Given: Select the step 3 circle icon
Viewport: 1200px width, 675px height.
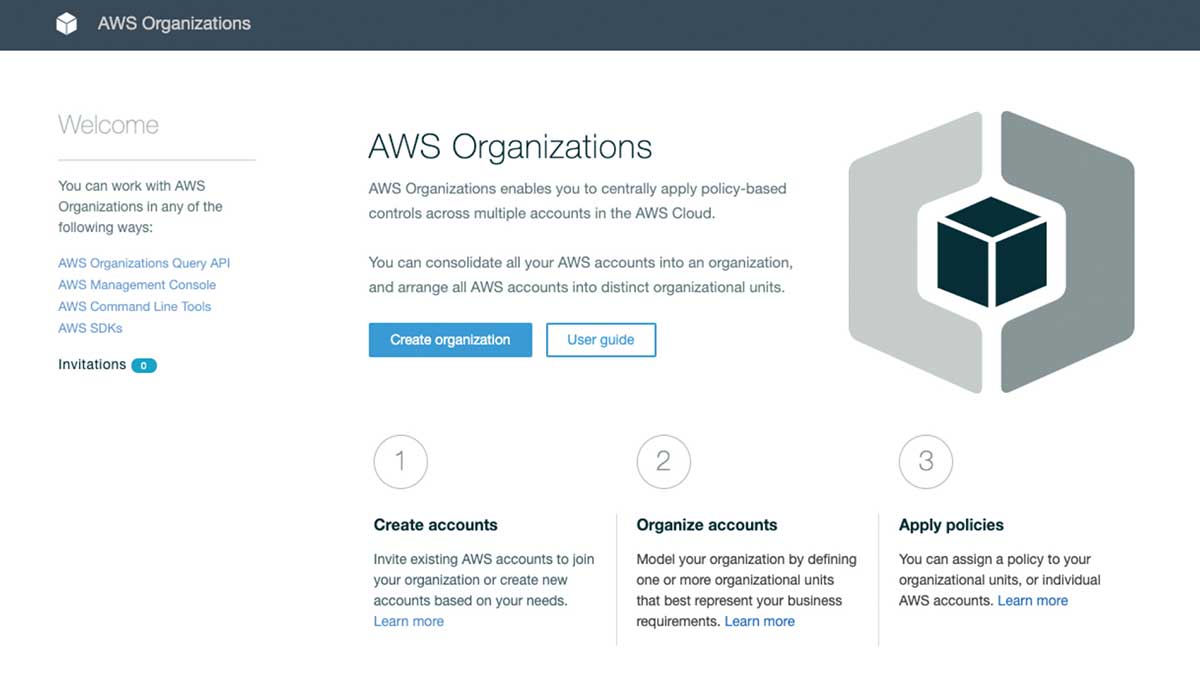Looking at the screenshot, I should click(x=925, y=461).
